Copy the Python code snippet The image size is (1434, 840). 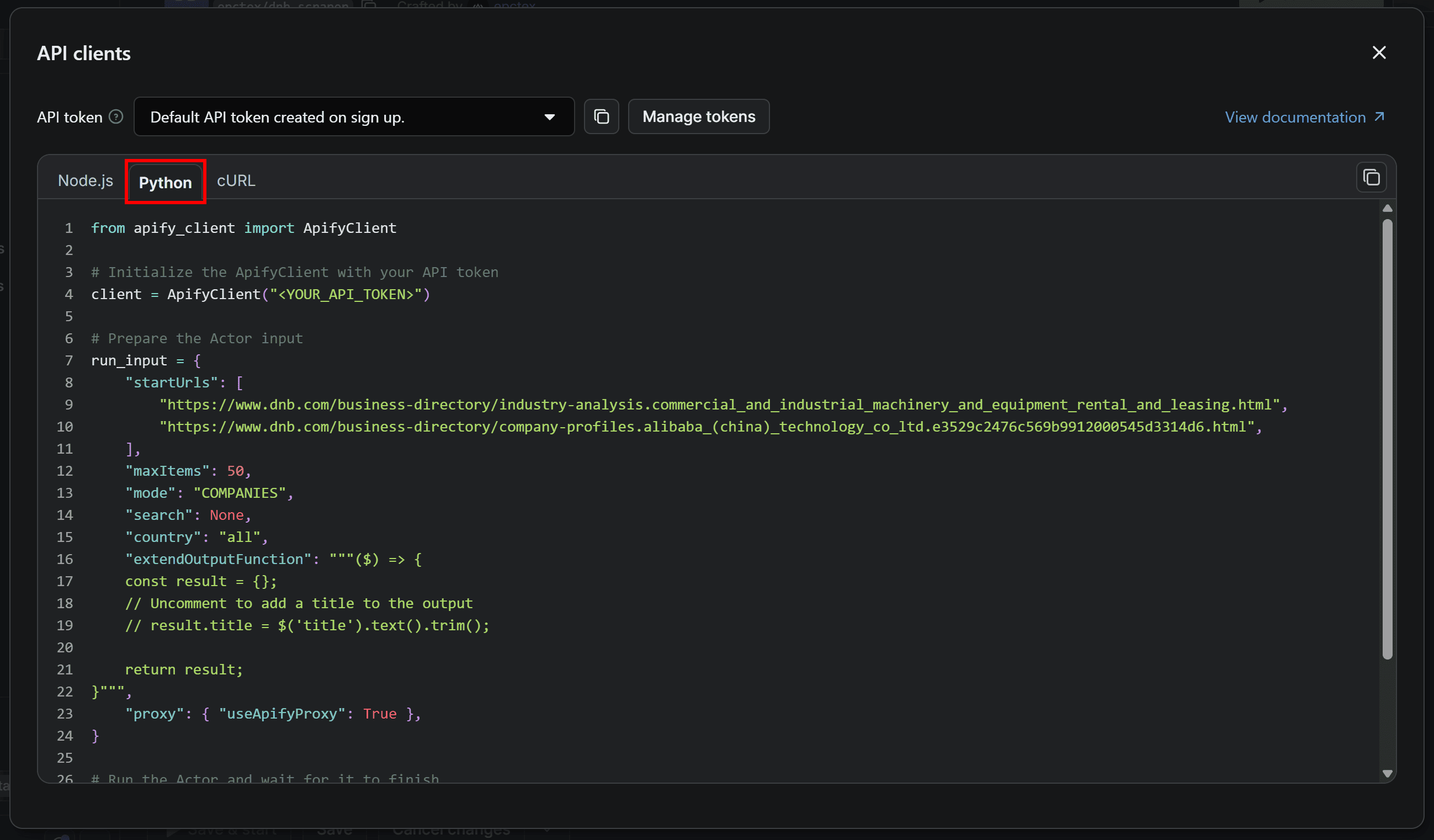pos(1372,178)
